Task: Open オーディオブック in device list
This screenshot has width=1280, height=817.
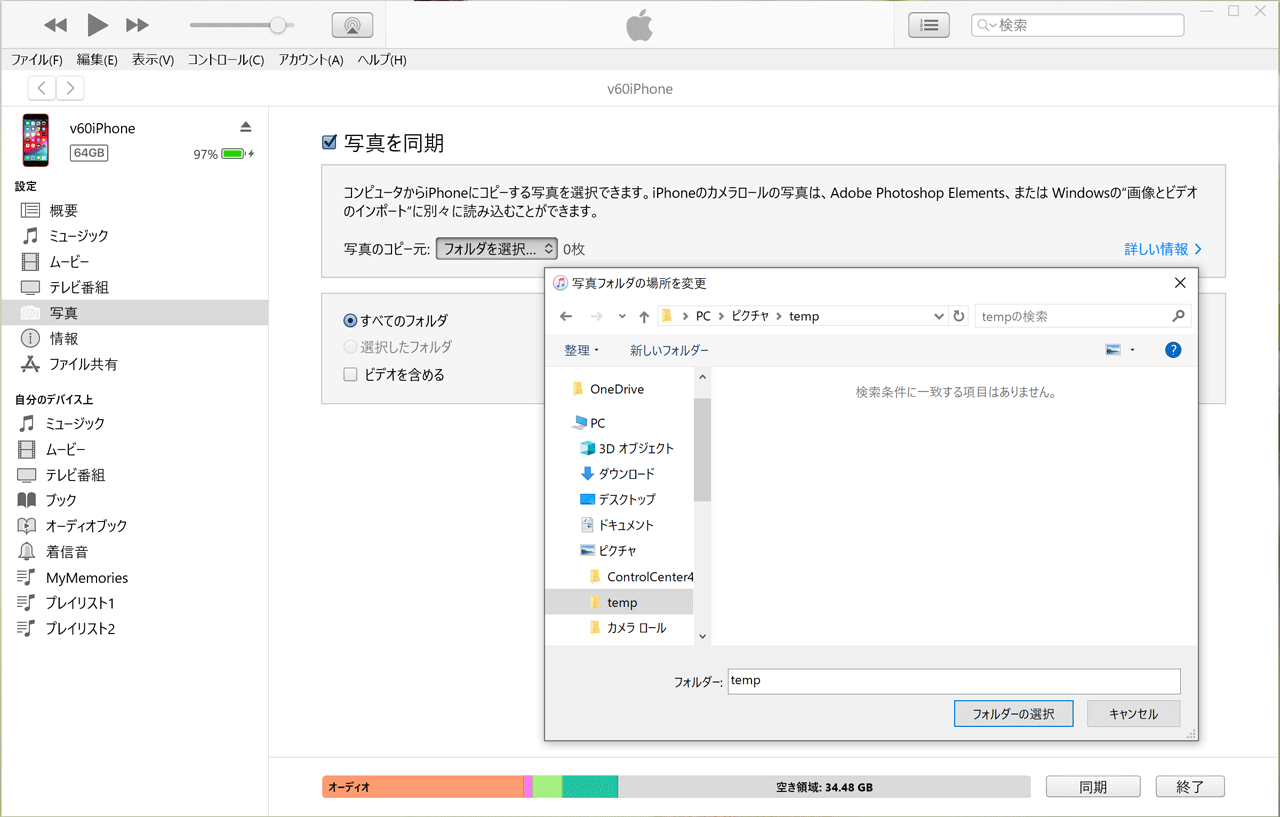Action: point(134,526)
